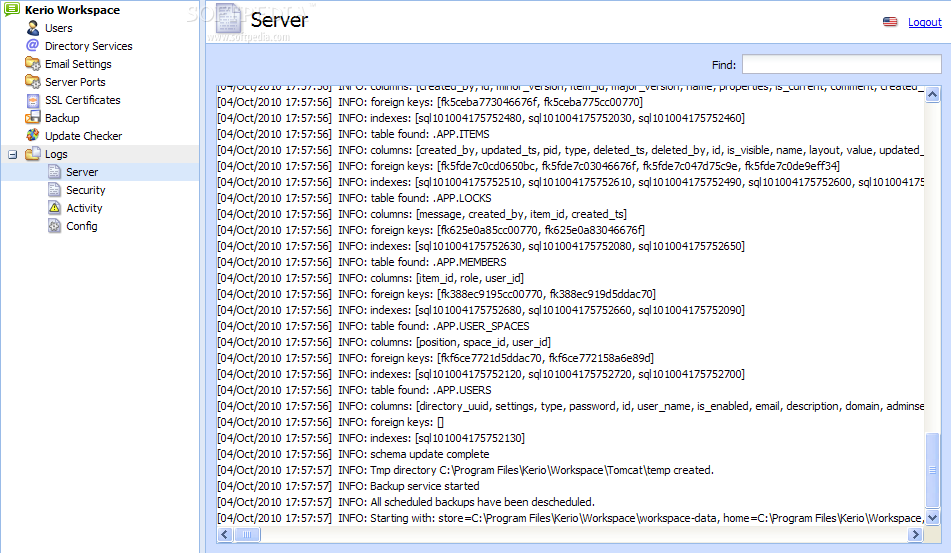Click the vertical scrollbar thumb

click(x=932, y=469)
